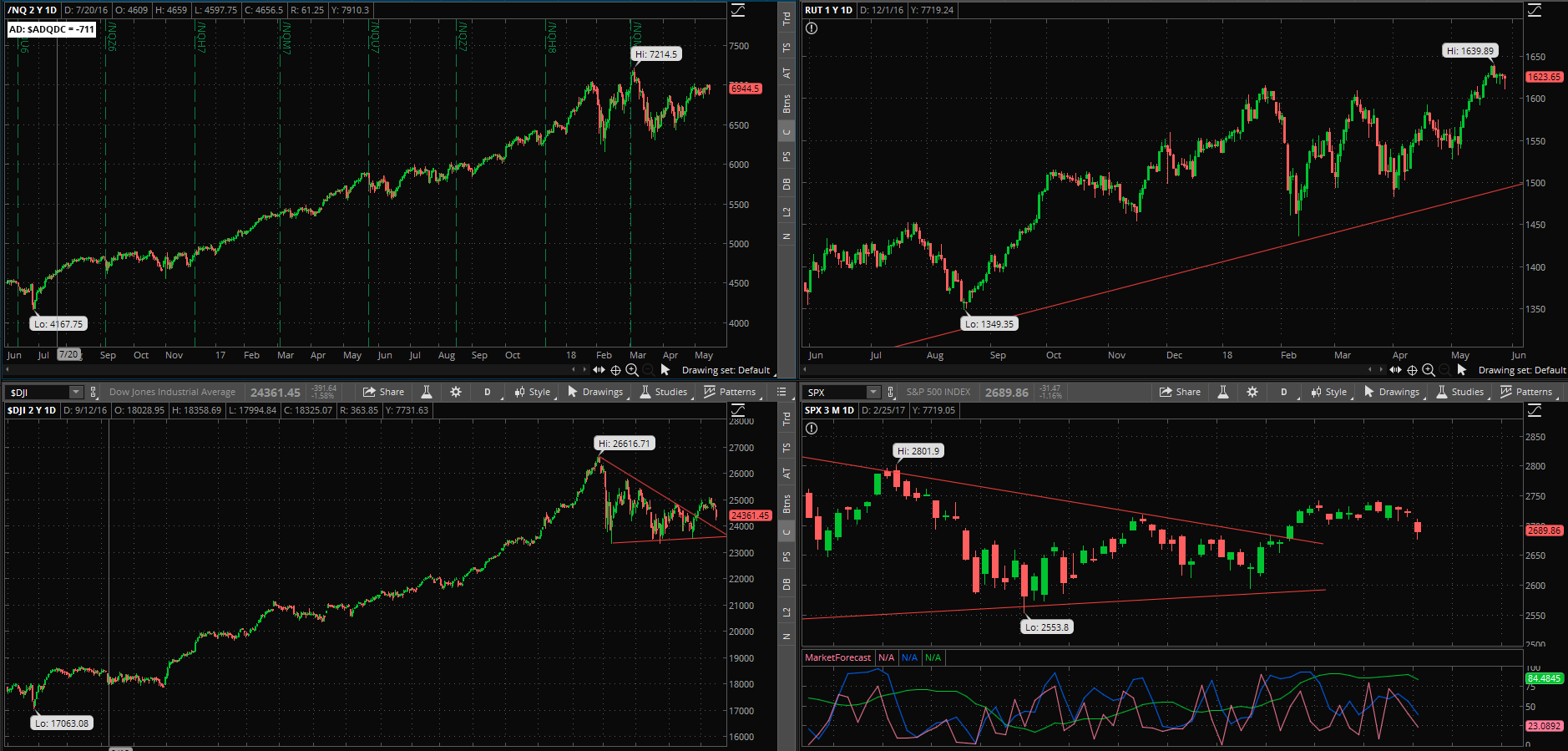1568x751 pixels.
Task: Toggle crosshair pan icon under RUT chart
Action: 1412,370
